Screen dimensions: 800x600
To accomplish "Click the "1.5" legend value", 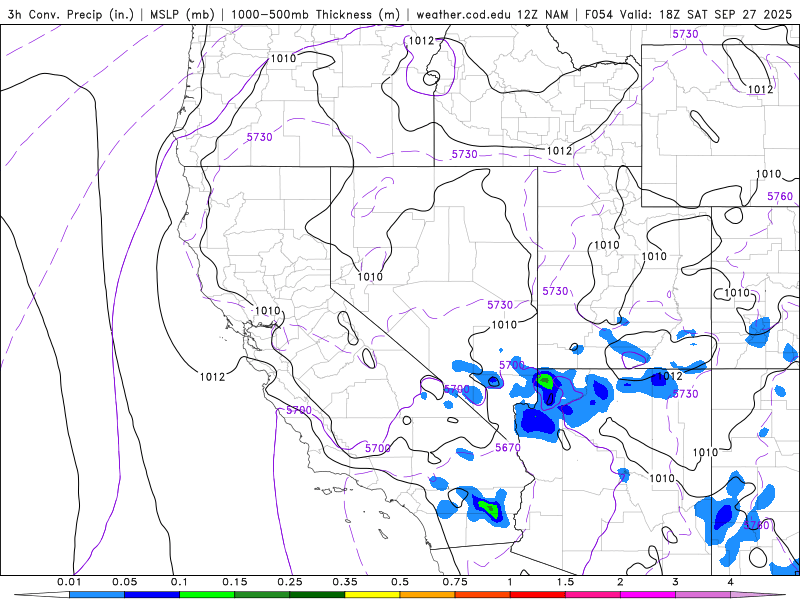I will click(565, 582).
